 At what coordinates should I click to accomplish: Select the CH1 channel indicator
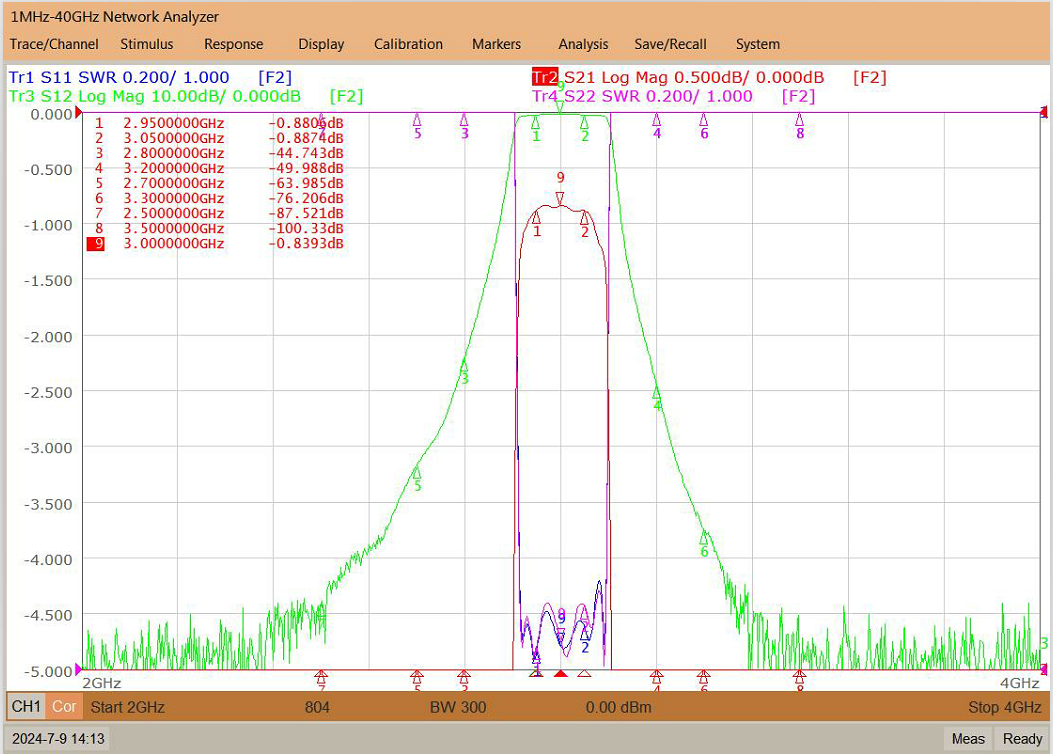26,706
